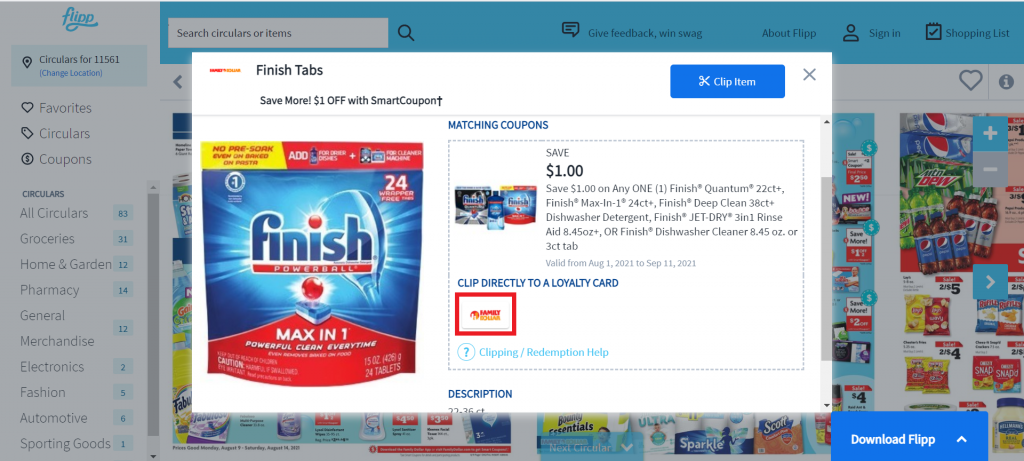The height and width of the screenshot is (461, 1024).
Task: Click the Search circulars or items field
Action: (x=278, y=33)
